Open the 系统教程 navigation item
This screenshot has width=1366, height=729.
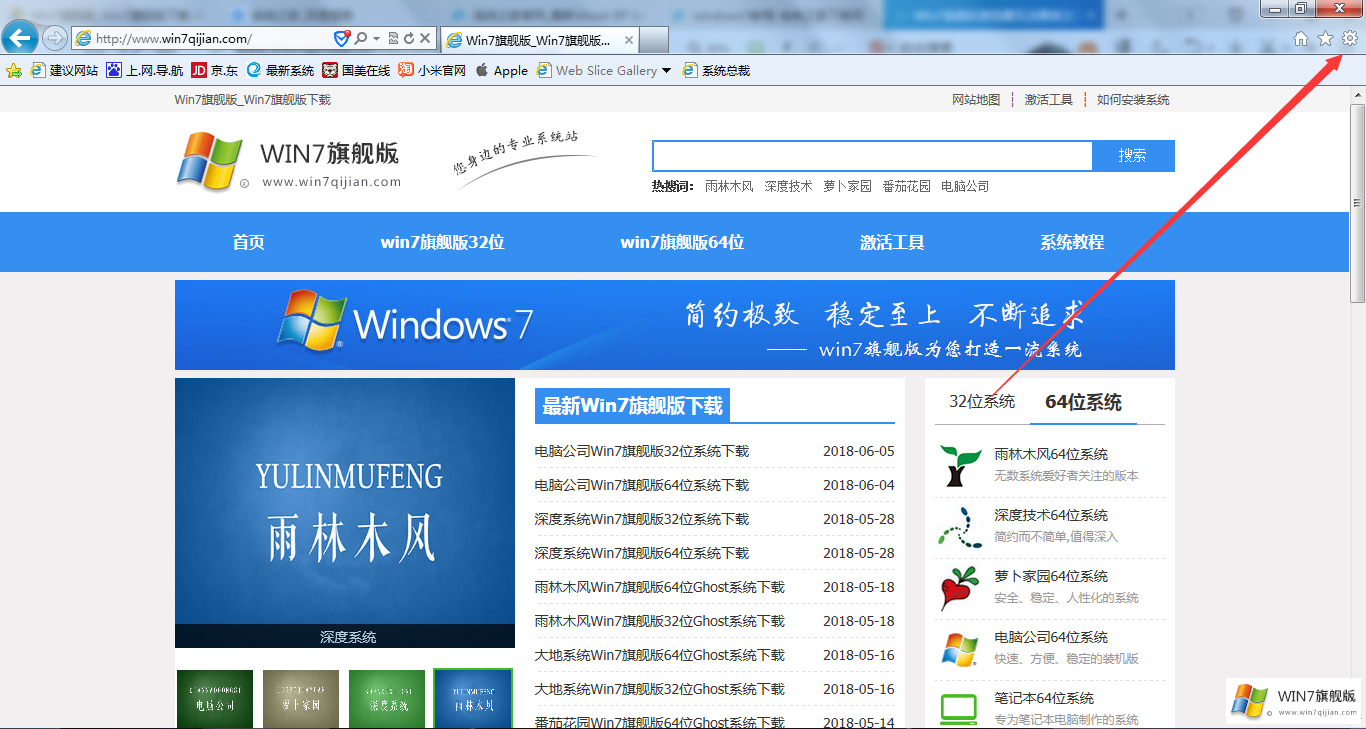pos(1072,242)
